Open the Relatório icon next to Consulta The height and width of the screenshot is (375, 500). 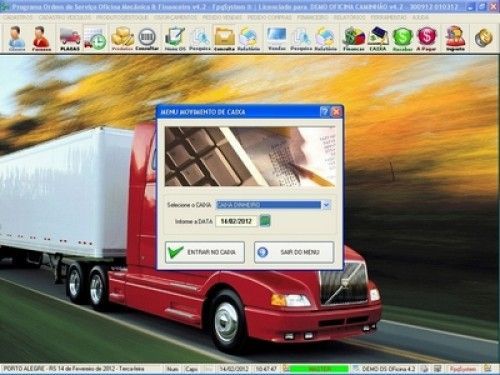tap(249, 38)
